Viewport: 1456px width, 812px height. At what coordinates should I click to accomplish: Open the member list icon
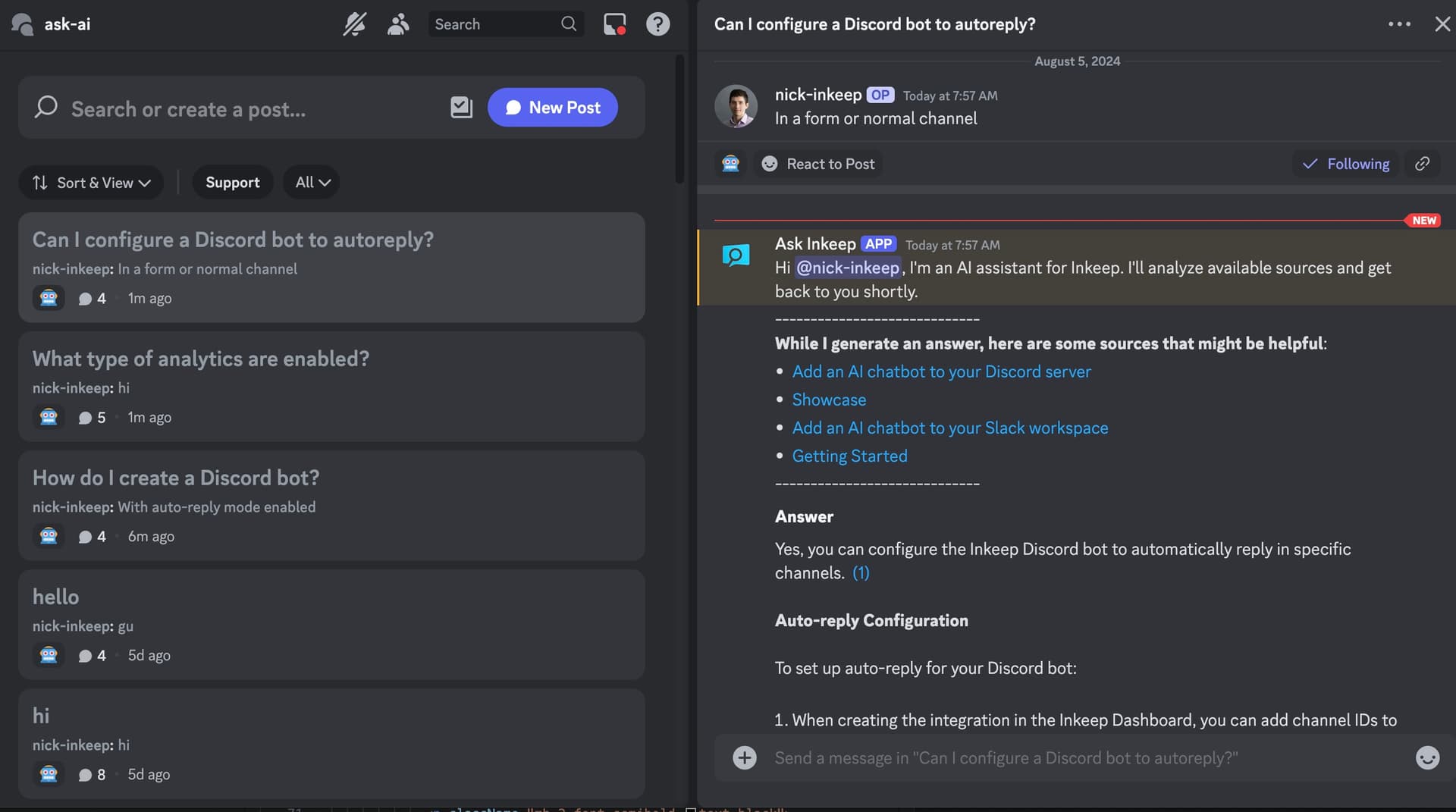[x=398, y=24]
